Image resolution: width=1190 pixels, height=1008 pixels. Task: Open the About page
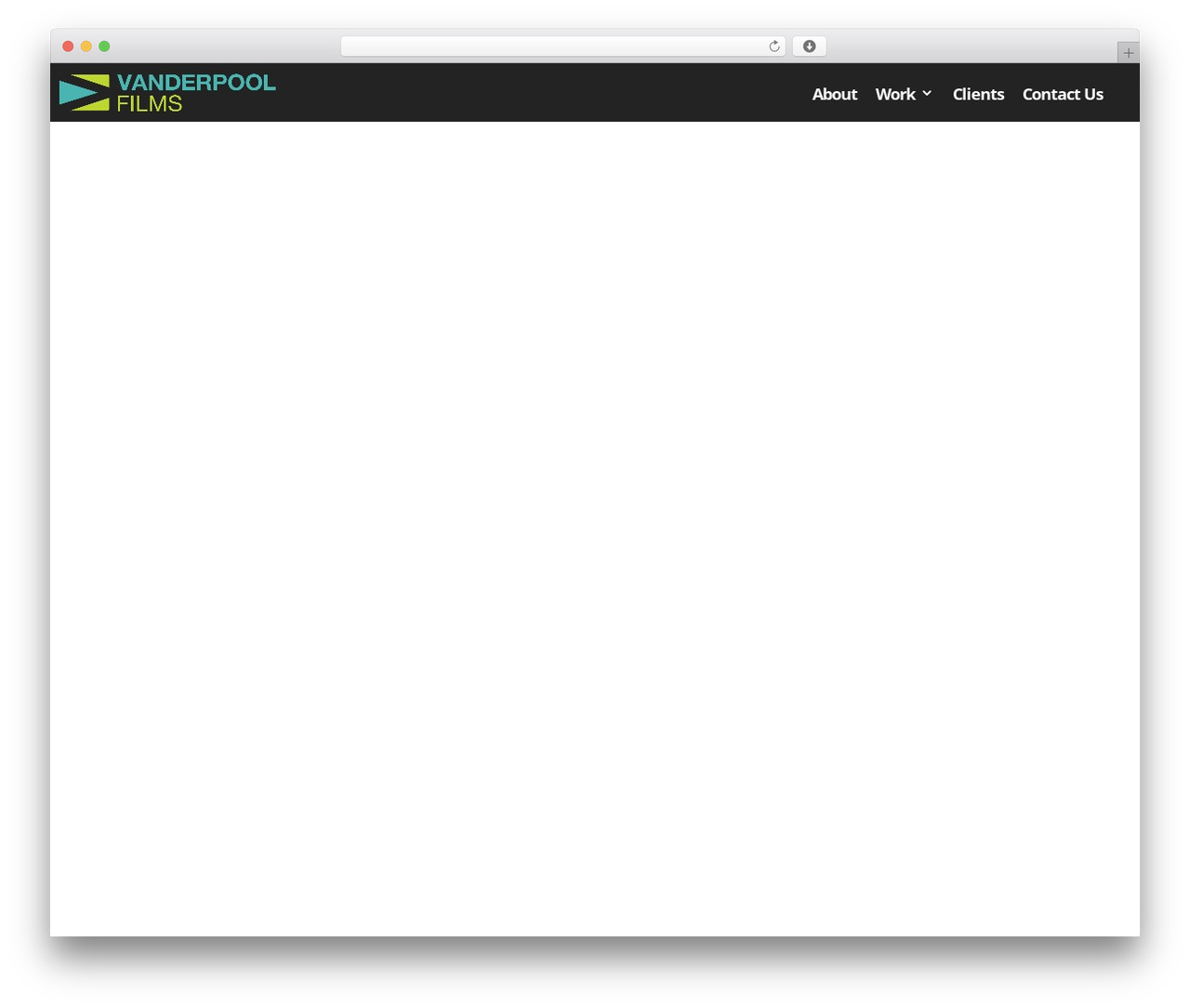tap(835, 94)
